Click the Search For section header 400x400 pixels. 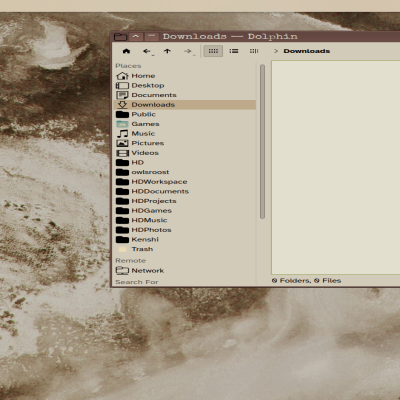coord(137,282)
